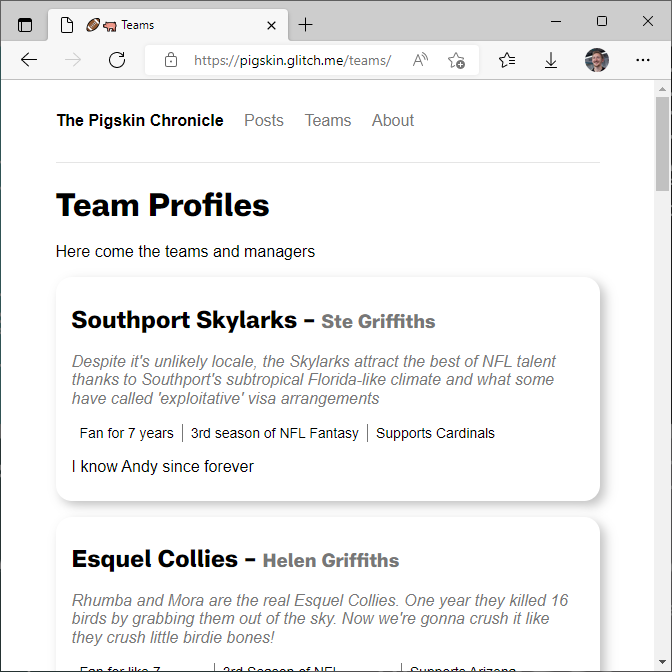
Task: Activate the Read aloud icon
Action: (420, 60)
